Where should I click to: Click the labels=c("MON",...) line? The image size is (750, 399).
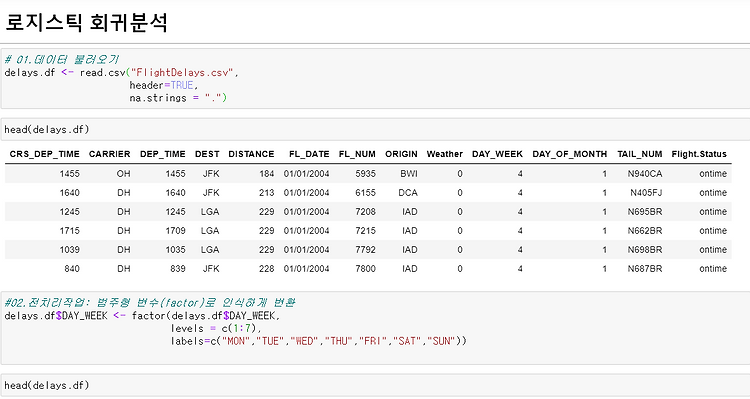pos(319,341)
